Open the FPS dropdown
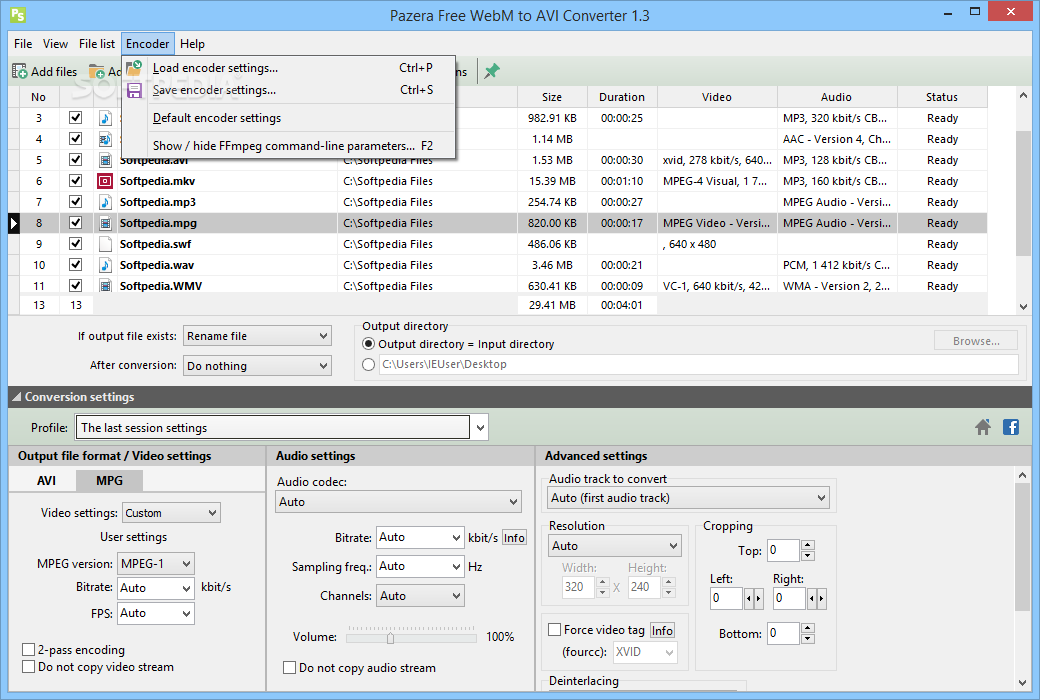 point(156,613)
